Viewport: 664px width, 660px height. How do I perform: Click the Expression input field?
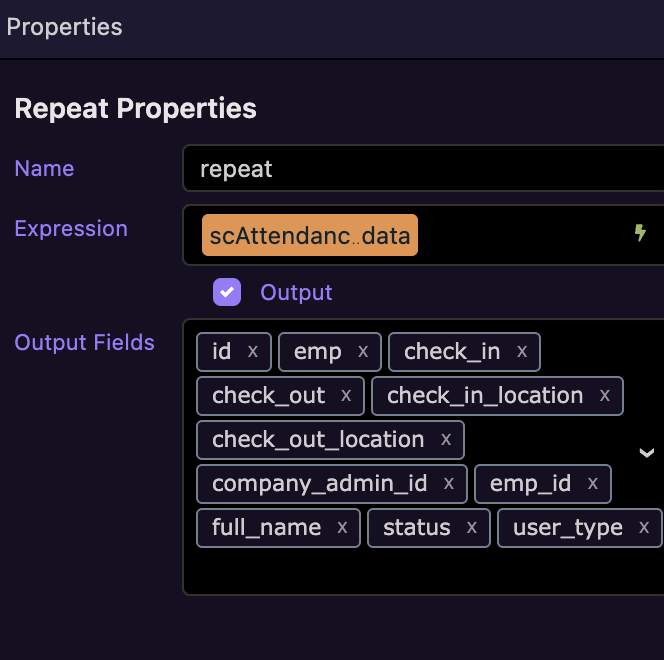click(520, 236)
